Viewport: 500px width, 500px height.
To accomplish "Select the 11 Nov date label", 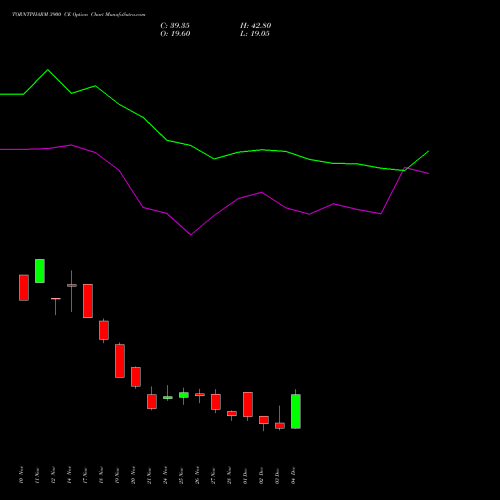I will click(x=37, y=475).
